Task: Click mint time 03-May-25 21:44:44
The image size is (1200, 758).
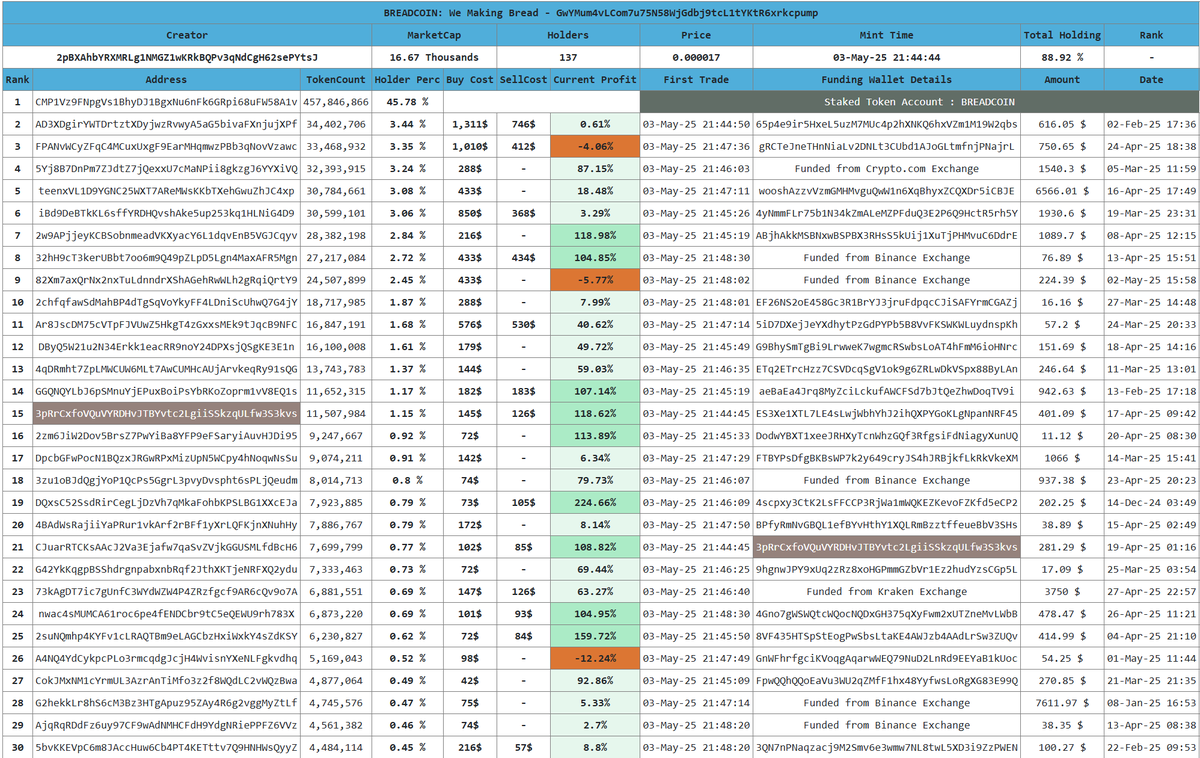Action: point(886,57)
